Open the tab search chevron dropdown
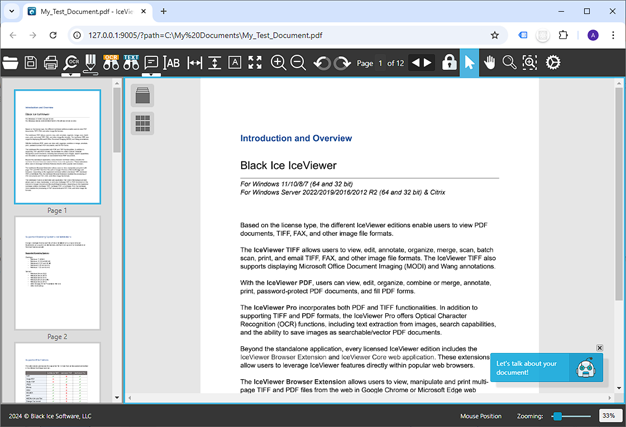Viewport: 626px width, 427px height. 12,11
